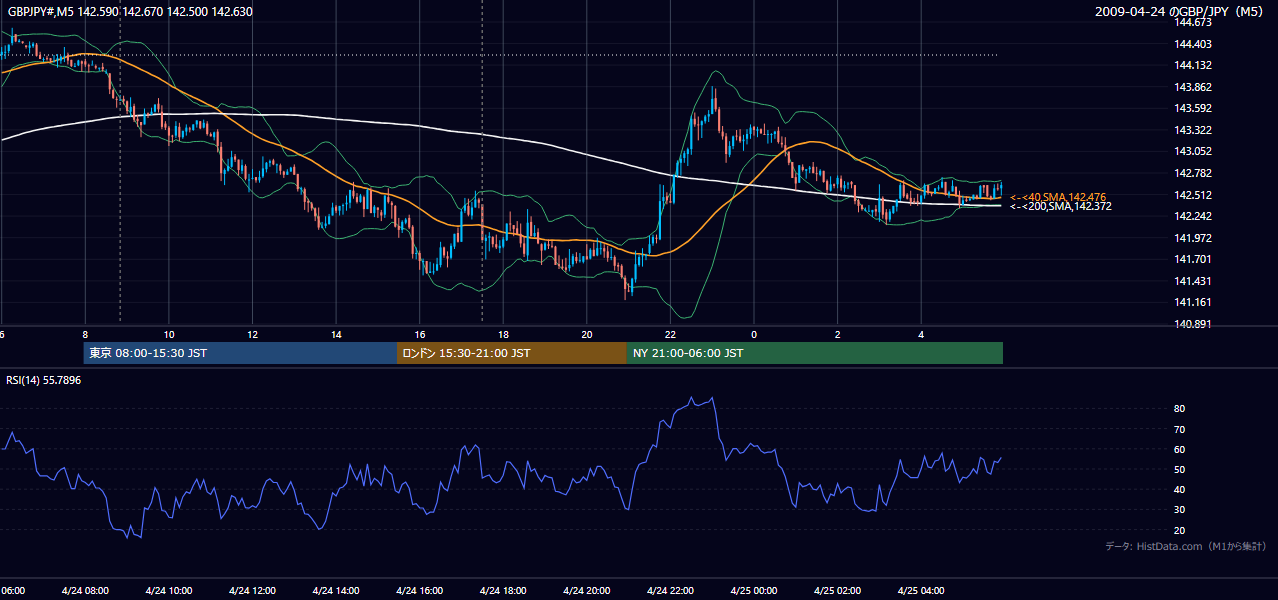Screen dimensions: 1278x600
Task: Click the 140.891 price axis label
Action: (x=1193, y=324)
